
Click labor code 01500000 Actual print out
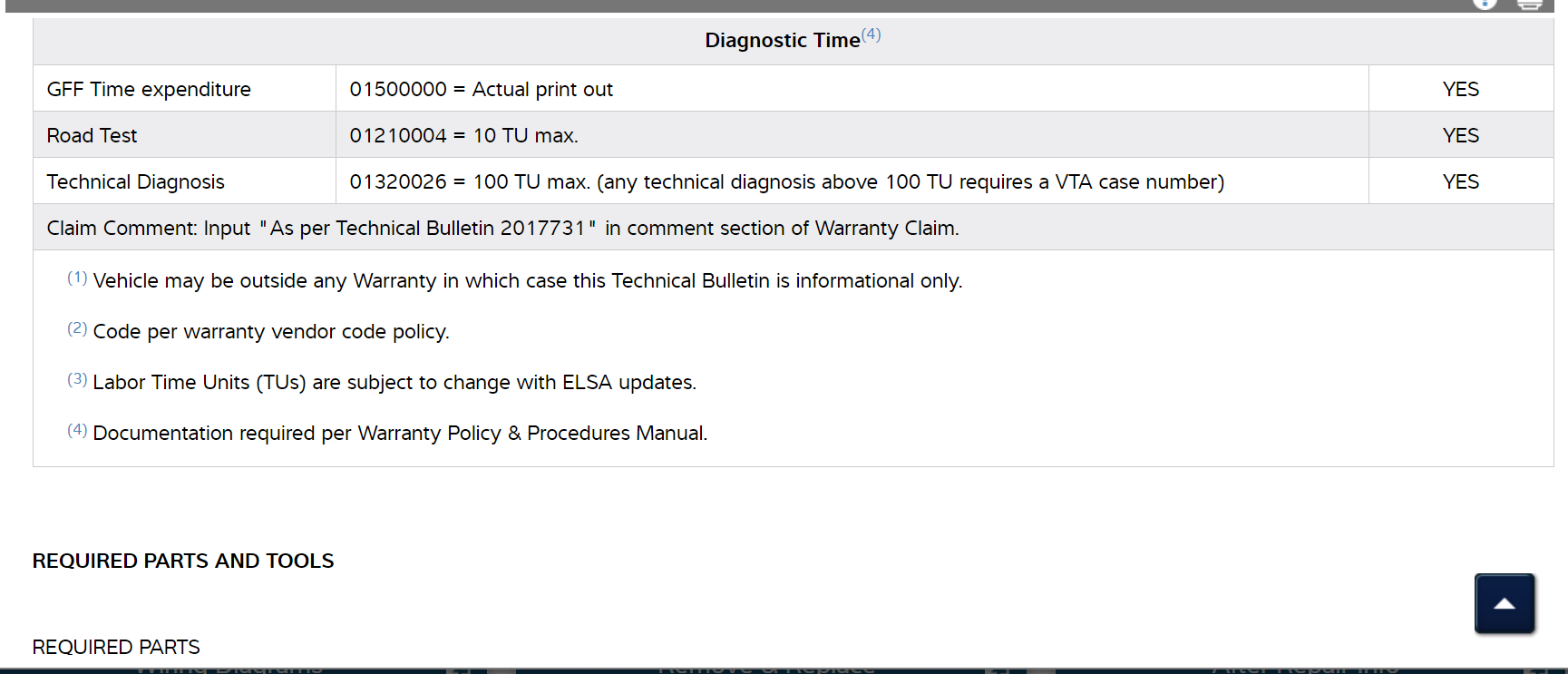pyautogui.click(x=481, y=89)
